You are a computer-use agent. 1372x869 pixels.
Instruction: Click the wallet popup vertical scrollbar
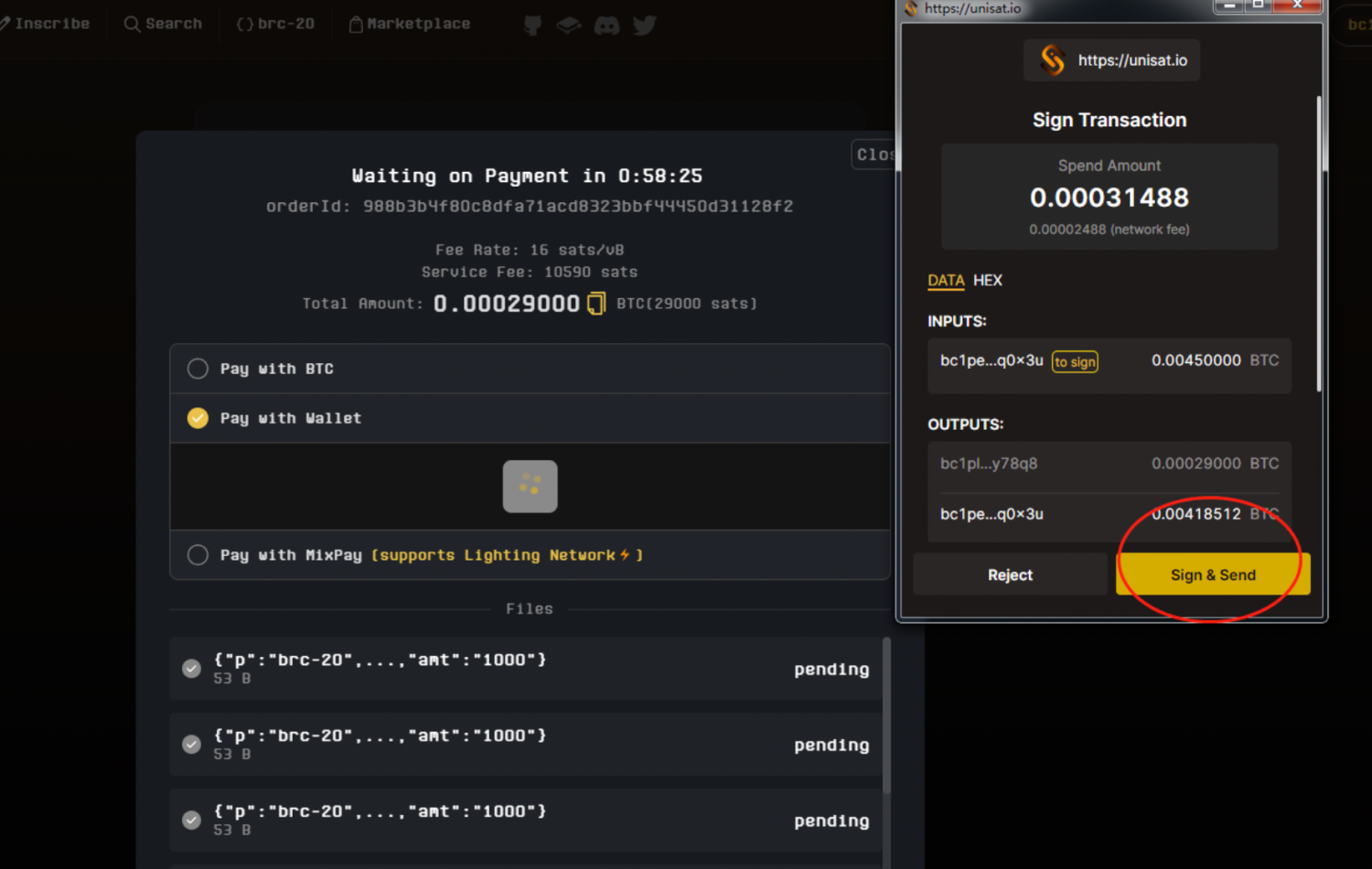1319,243
